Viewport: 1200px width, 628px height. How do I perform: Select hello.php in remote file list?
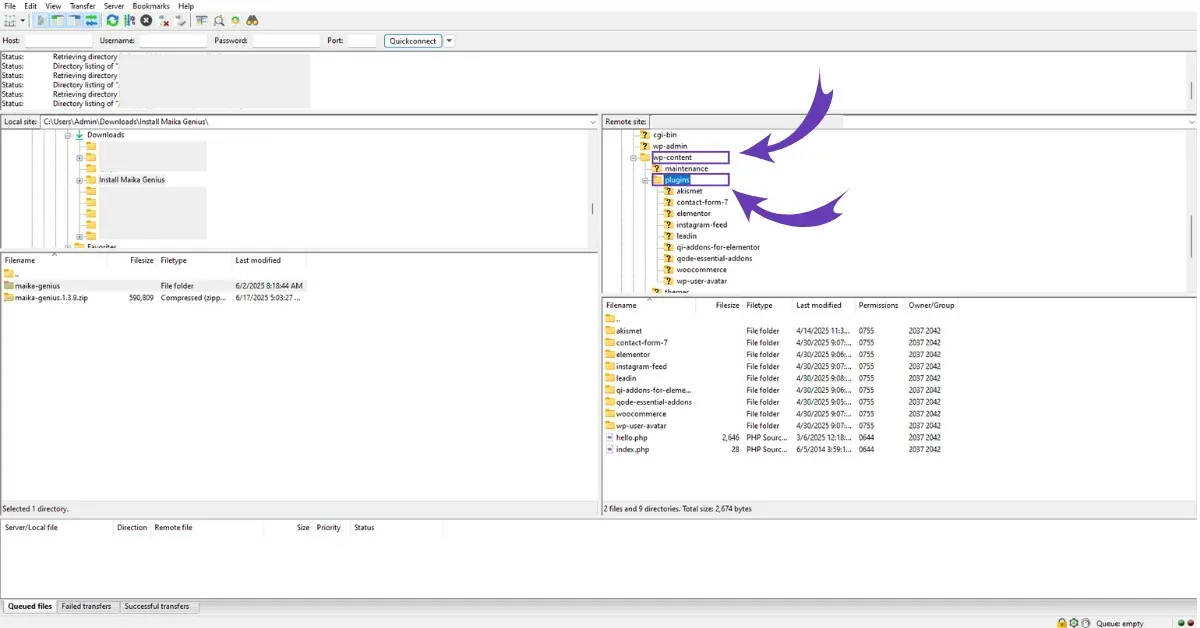pyautogui.click(x=632, y=438)
